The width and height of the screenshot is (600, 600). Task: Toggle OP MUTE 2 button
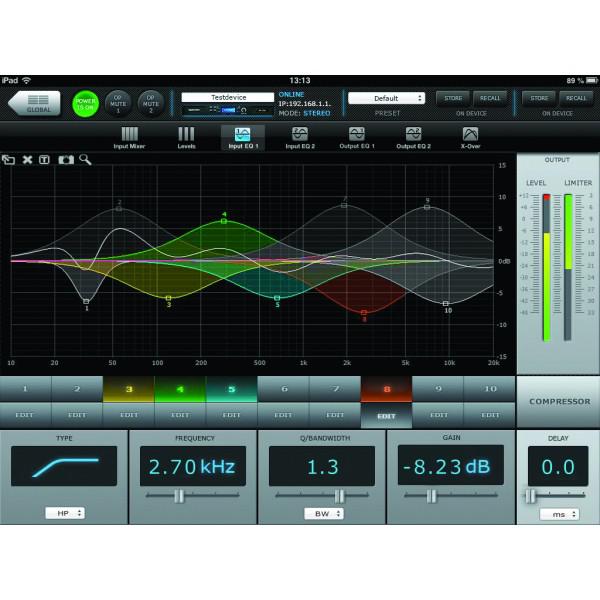click(x=151, y=104)
